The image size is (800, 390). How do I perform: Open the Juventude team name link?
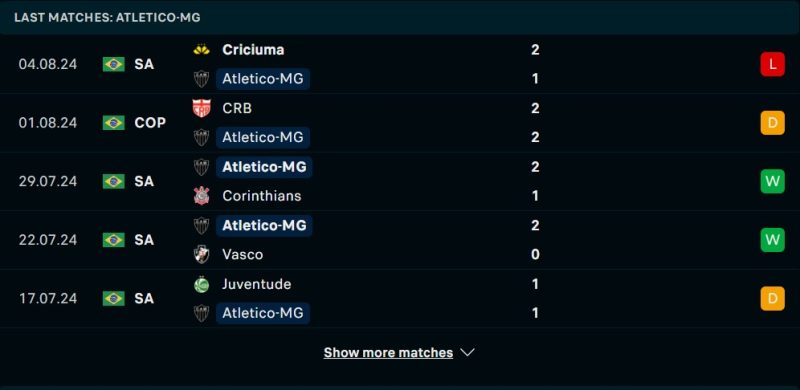tap(257, 284)
